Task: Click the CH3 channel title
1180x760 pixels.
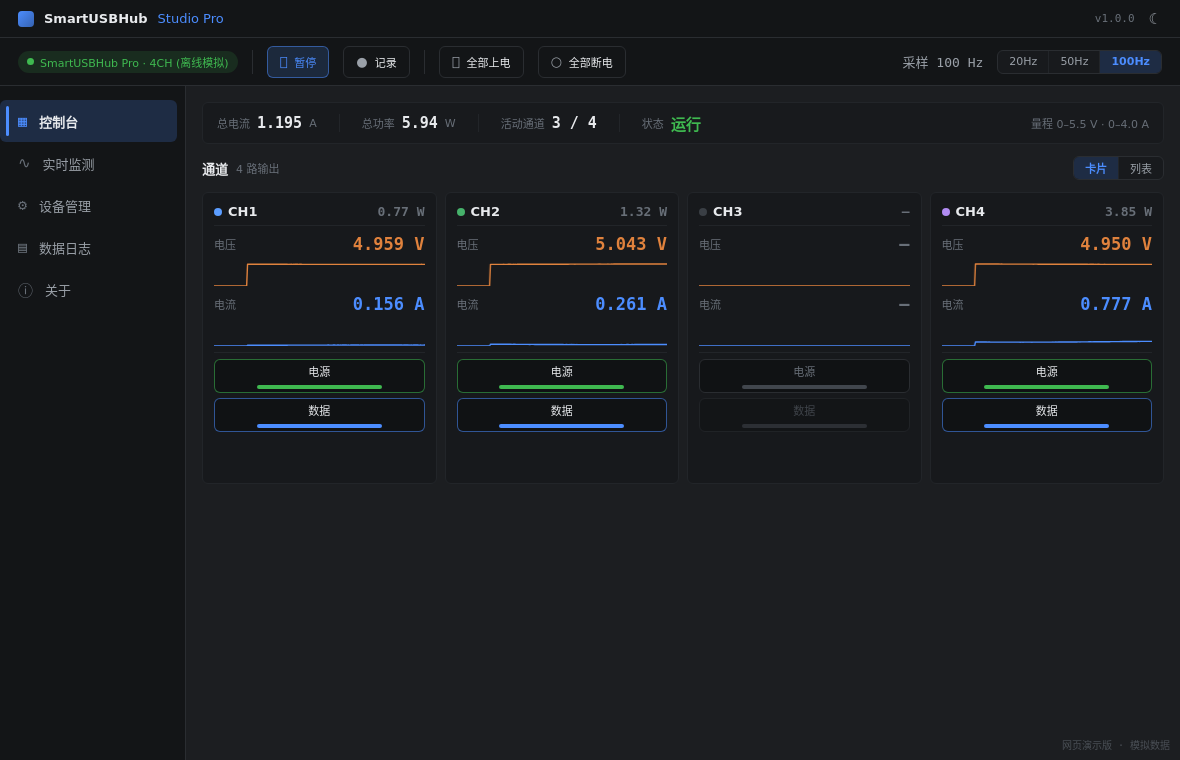Action: (x=727, y=212)
